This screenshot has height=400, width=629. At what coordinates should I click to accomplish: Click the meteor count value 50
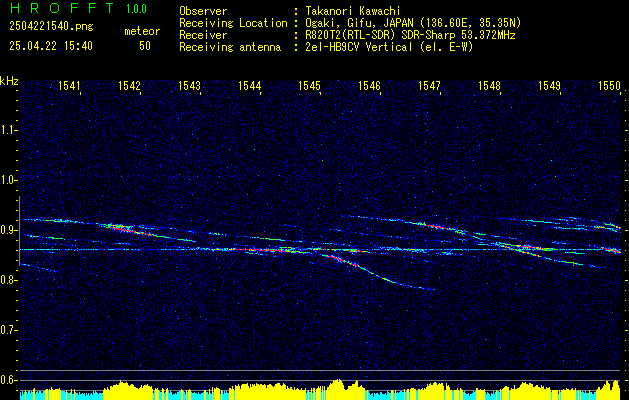click(145, 46)
